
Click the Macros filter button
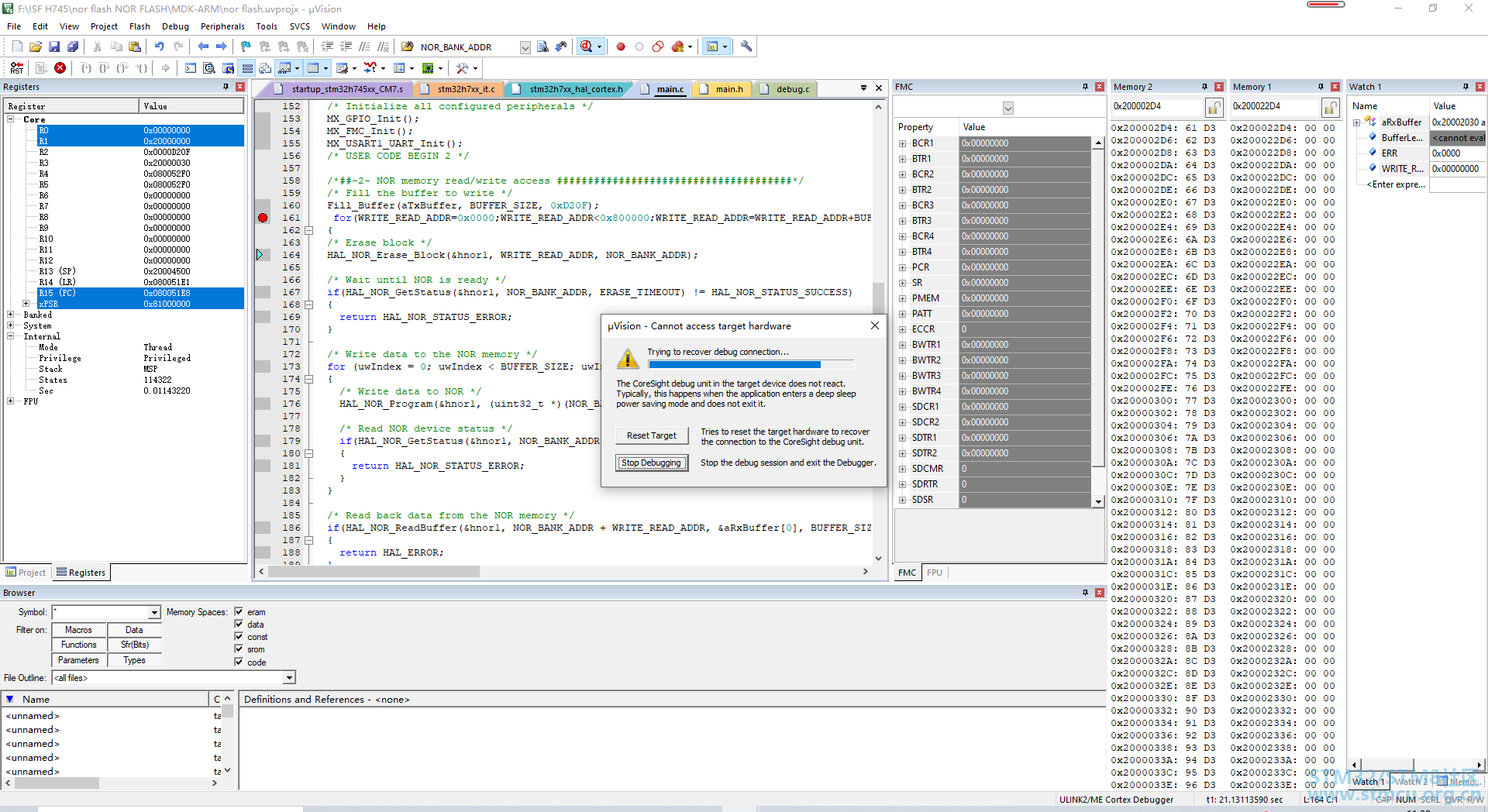(x=78, y=630)
